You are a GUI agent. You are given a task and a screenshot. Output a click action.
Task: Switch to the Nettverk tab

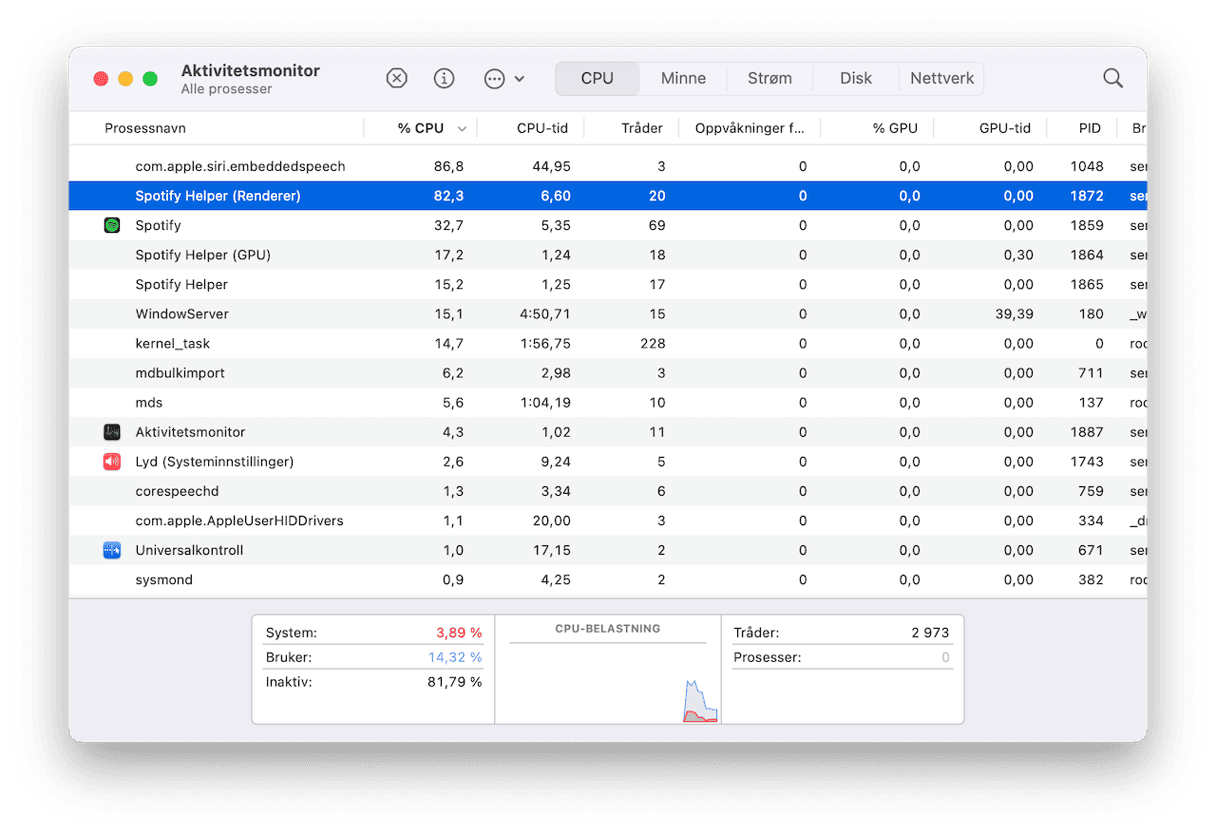click(941, 78)
